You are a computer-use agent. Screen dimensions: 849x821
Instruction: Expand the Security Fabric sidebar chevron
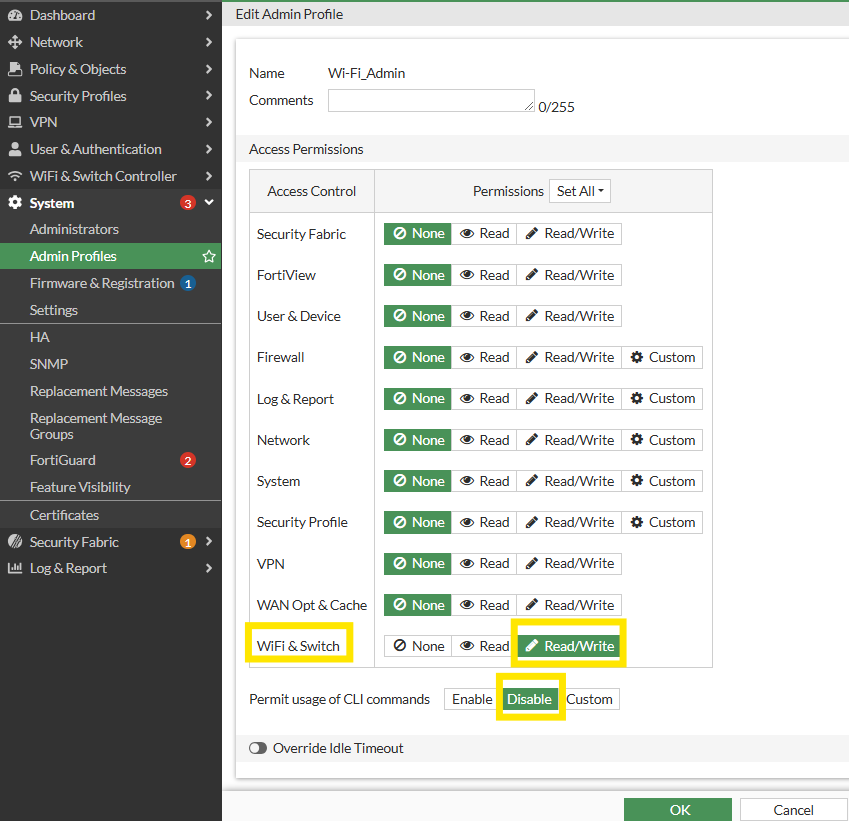point(209,542)
